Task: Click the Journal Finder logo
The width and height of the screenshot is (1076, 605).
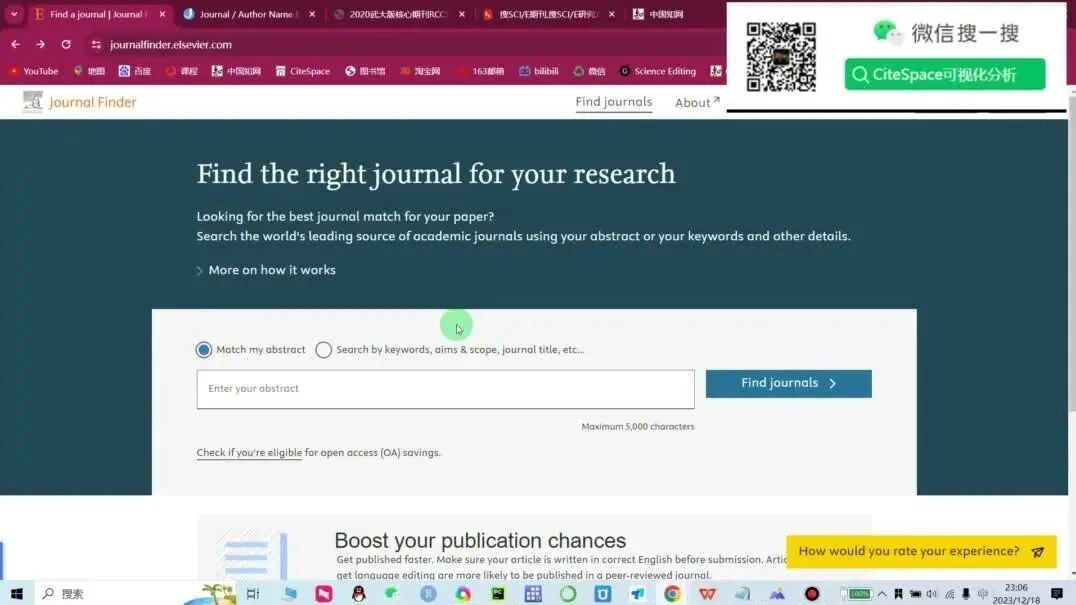Action: pos(80,102)
